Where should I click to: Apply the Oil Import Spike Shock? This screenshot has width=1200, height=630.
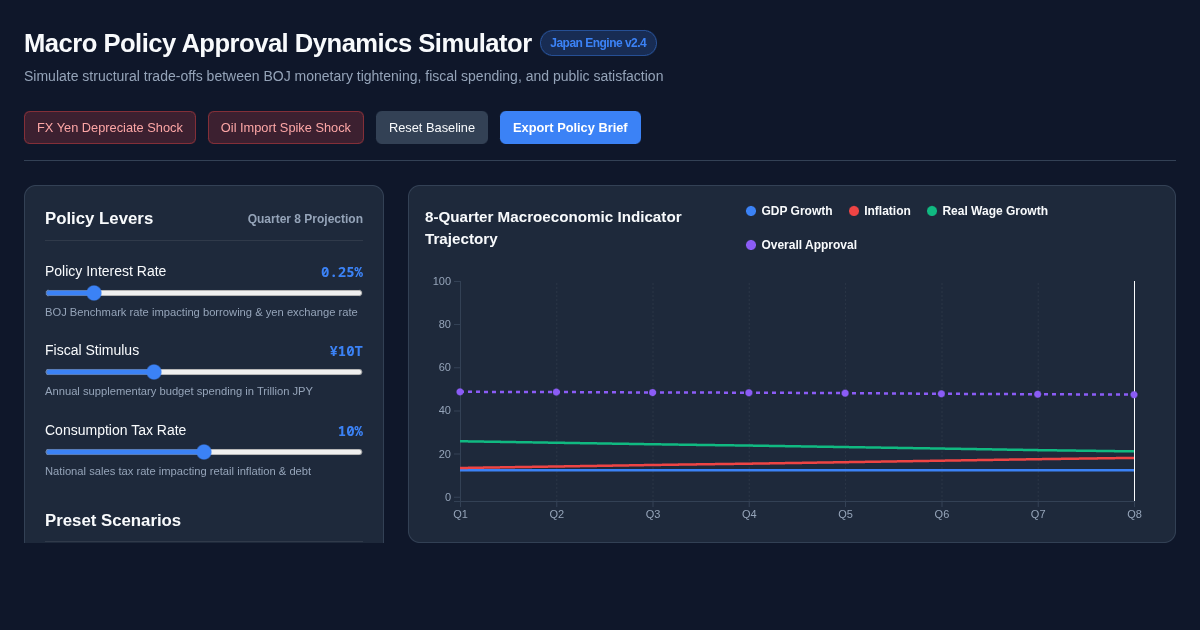286,127
